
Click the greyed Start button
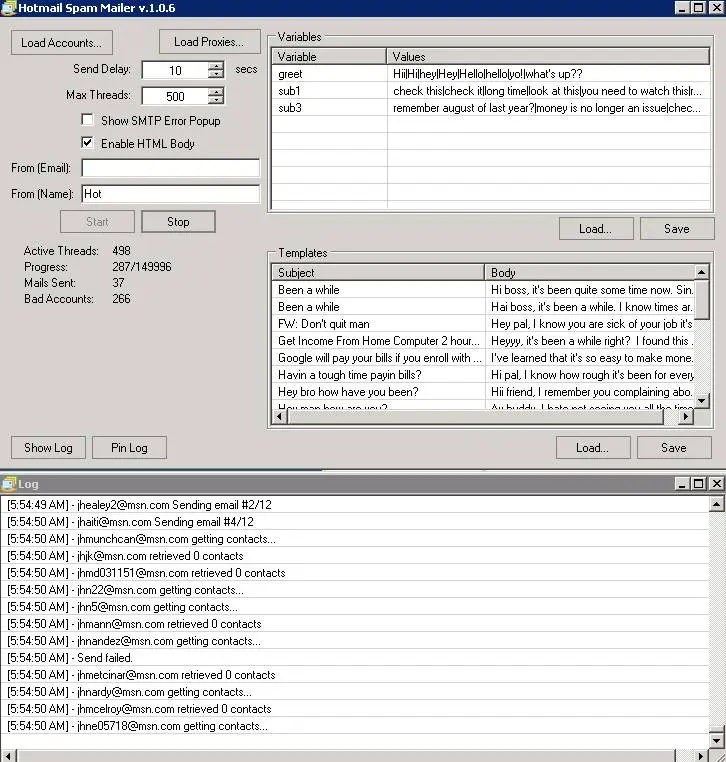pyautogui.click(x=97, y=222)
